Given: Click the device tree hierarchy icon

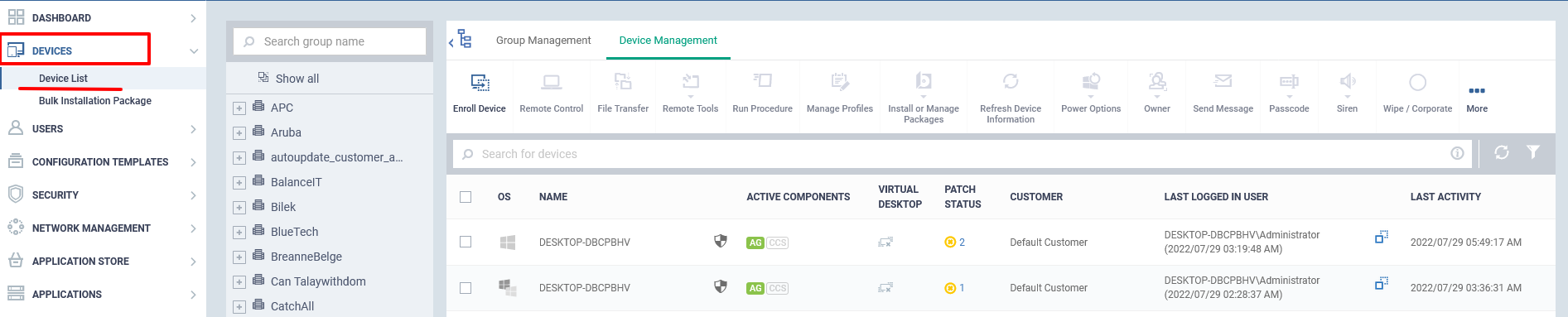Looking at the screenshot, I should pyautogui.click(x=465, y=39).
